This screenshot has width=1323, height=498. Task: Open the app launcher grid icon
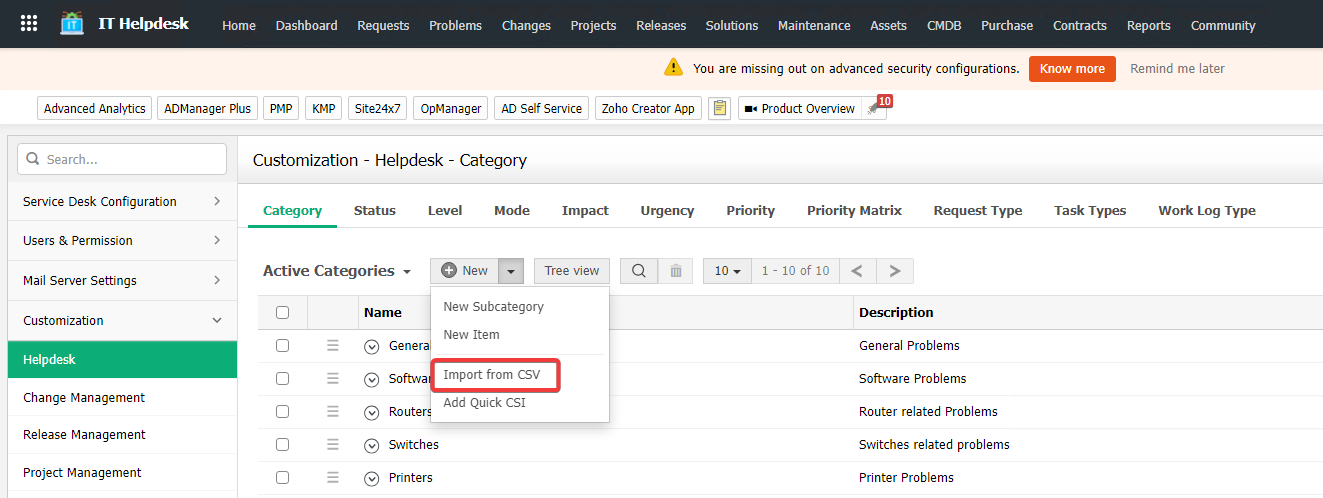tap(29, 24)
